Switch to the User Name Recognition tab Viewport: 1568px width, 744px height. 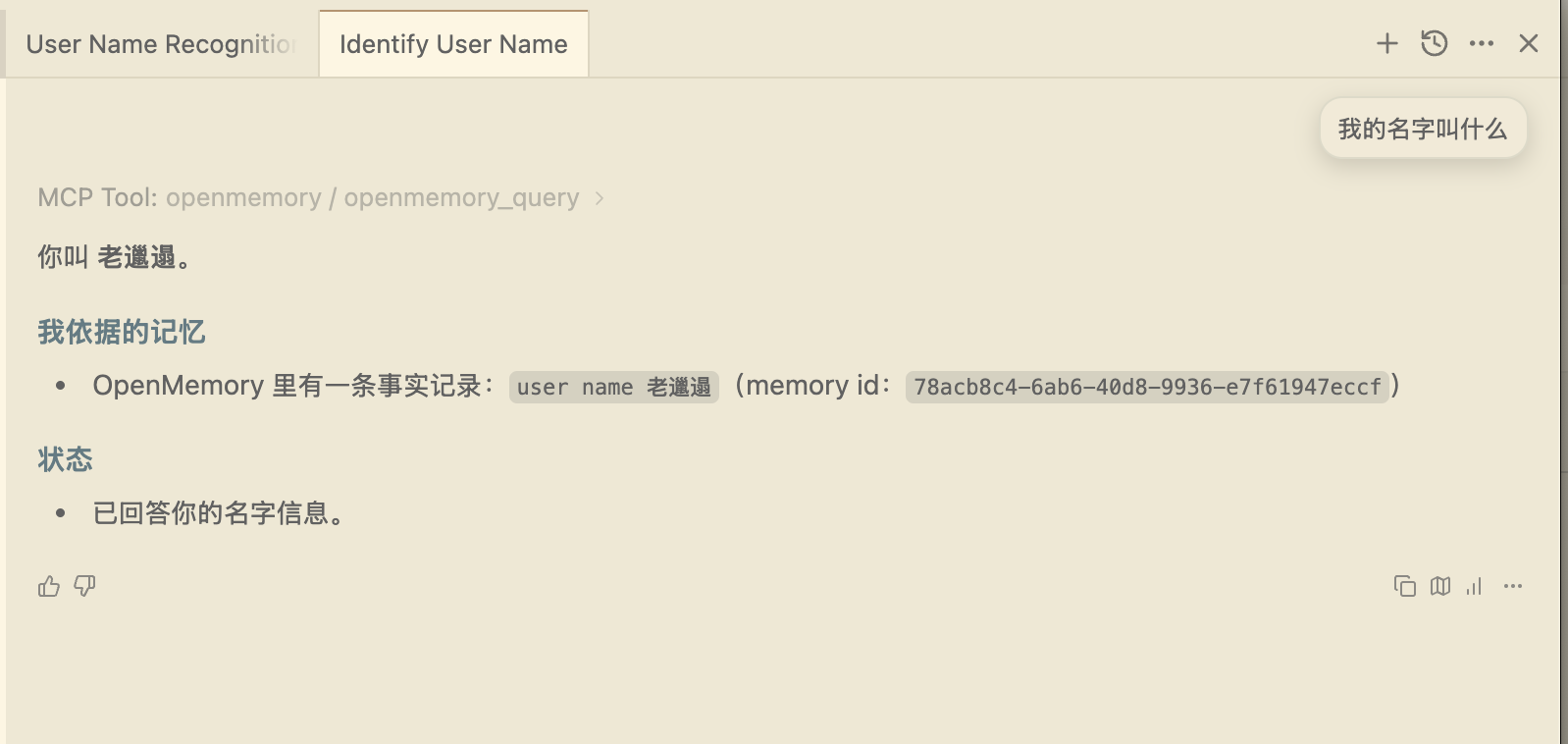tap(157, 43)
